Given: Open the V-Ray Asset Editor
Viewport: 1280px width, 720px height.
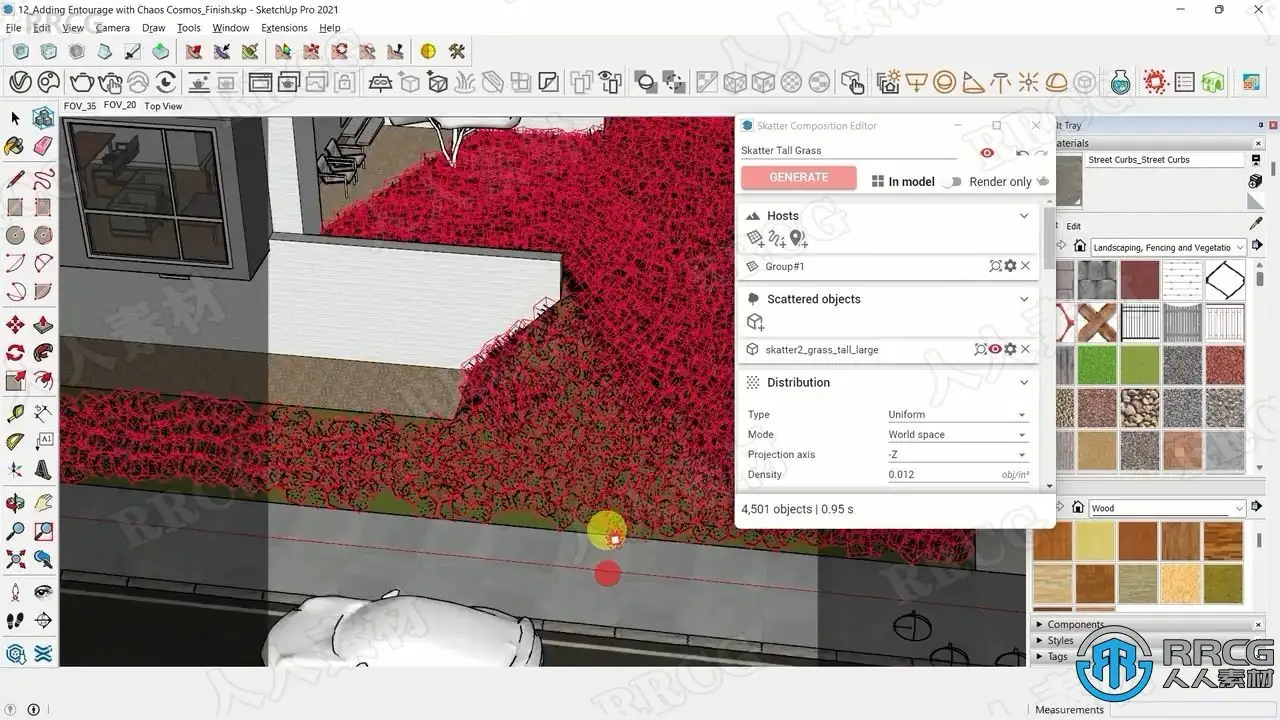Looking at the screenshot, I should coord(20,82).
